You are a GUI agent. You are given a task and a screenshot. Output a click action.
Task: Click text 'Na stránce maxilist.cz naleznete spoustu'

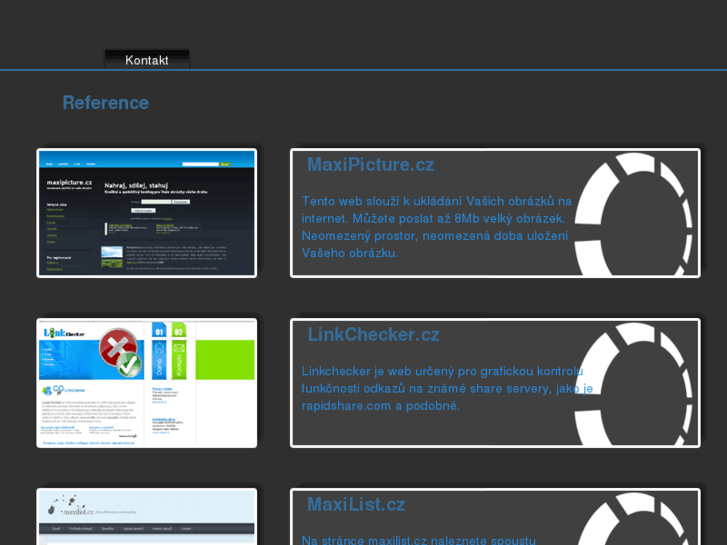(x=419, y=540)
